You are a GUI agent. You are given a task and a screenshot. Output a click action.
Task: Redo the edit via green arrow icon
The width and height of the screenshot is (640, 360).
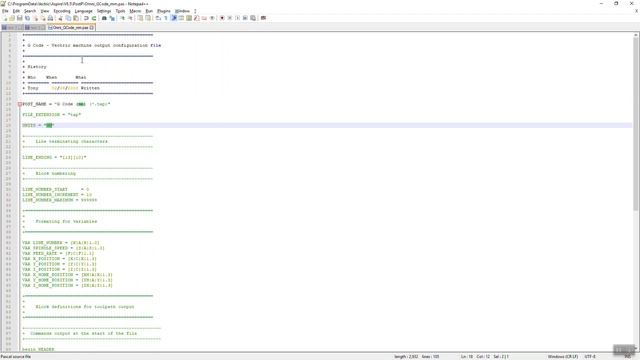(x=94, y=18)
